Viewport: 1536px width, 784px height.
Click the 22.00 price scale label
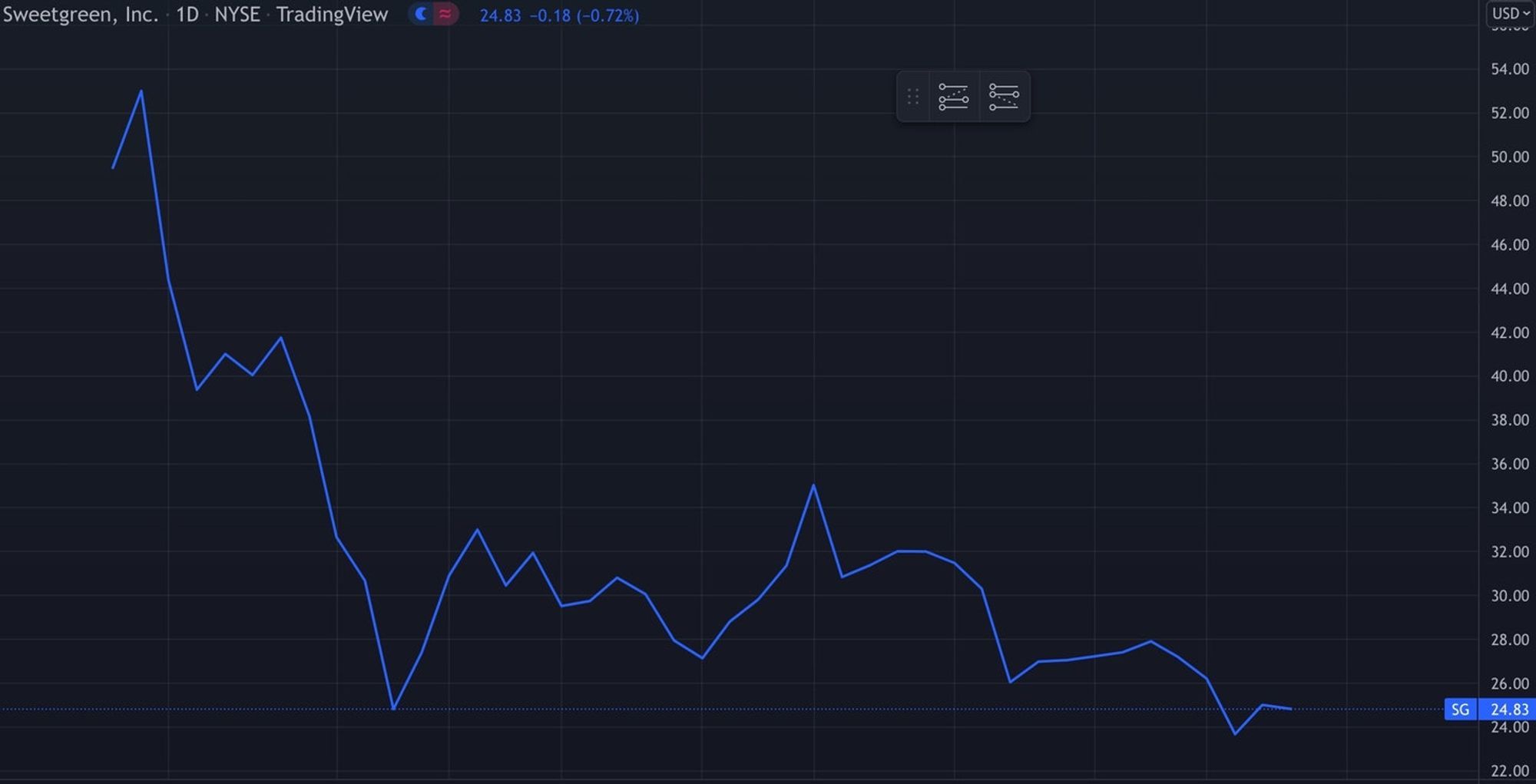coord(1509,771)
